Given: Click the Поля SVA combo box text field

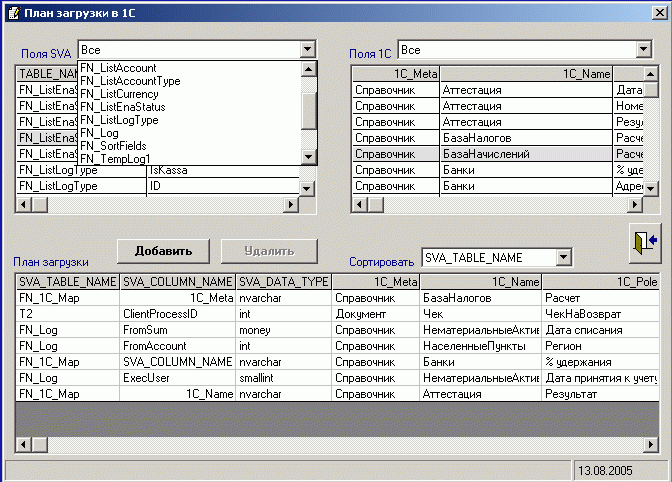Looking at the screenshot, I should click(189, 50).
